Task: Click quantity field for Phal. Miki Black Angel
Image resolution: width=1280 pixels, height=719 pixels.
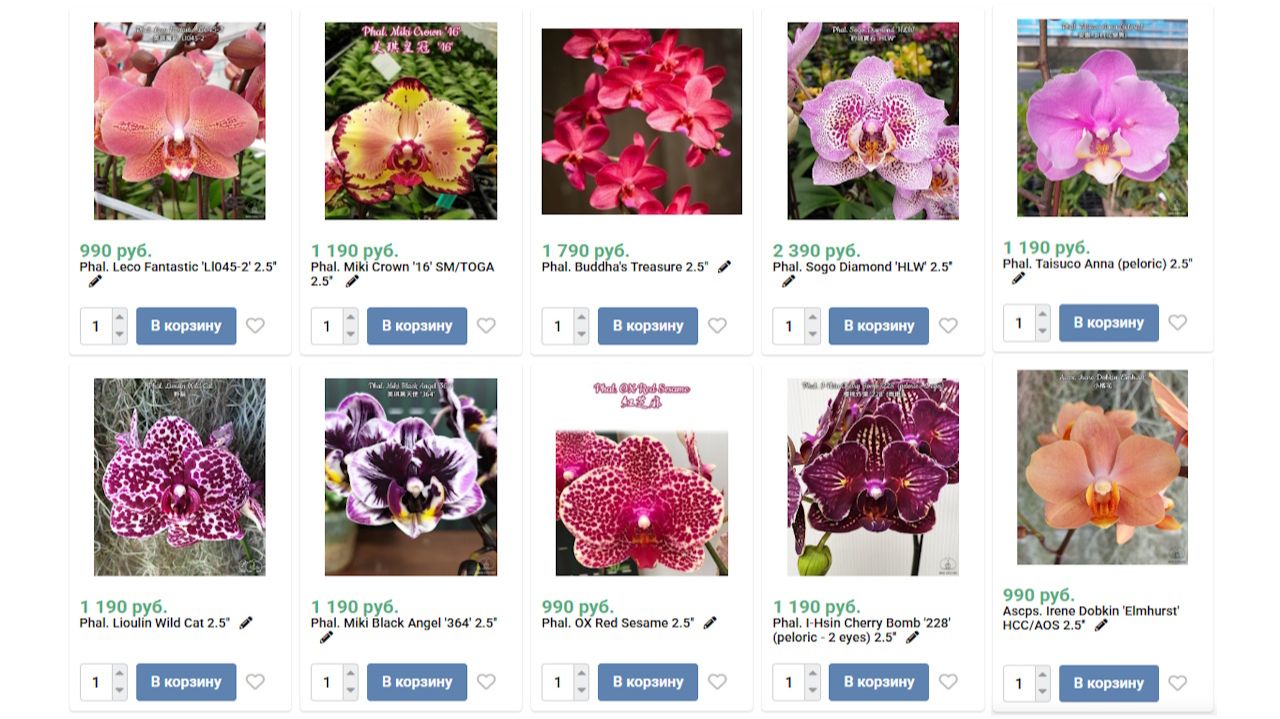Action: click(x=328, y=682)
